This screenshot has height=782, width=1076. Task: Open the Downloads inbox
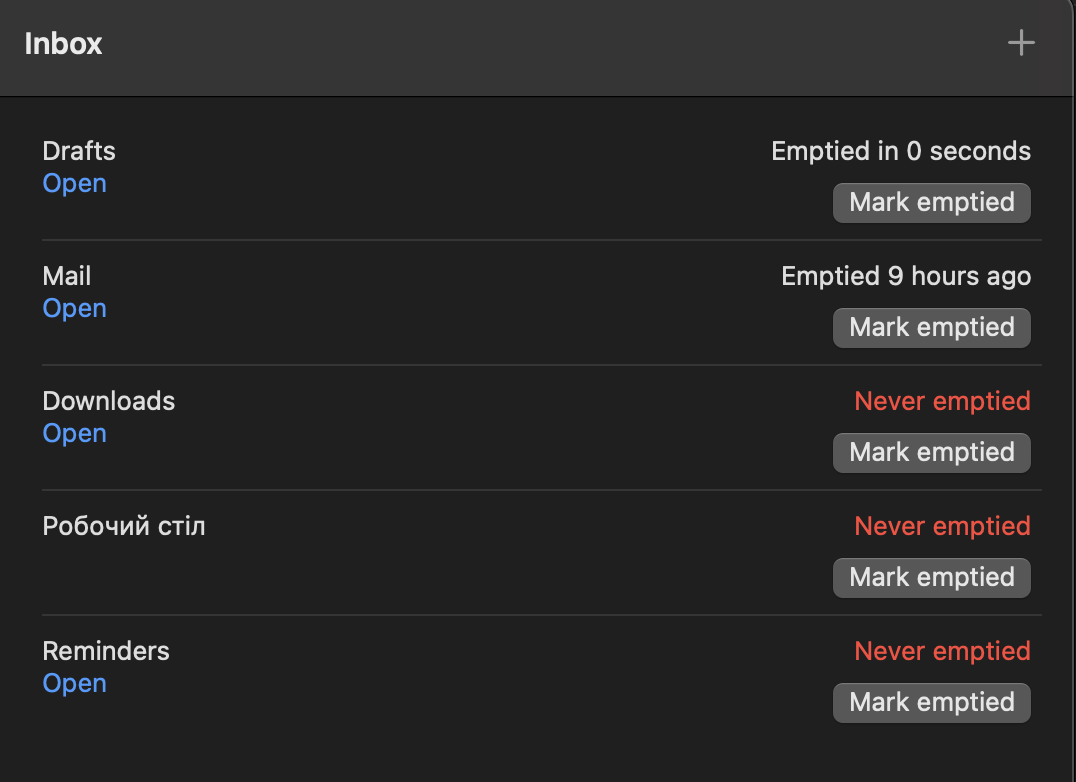[75, 433]
